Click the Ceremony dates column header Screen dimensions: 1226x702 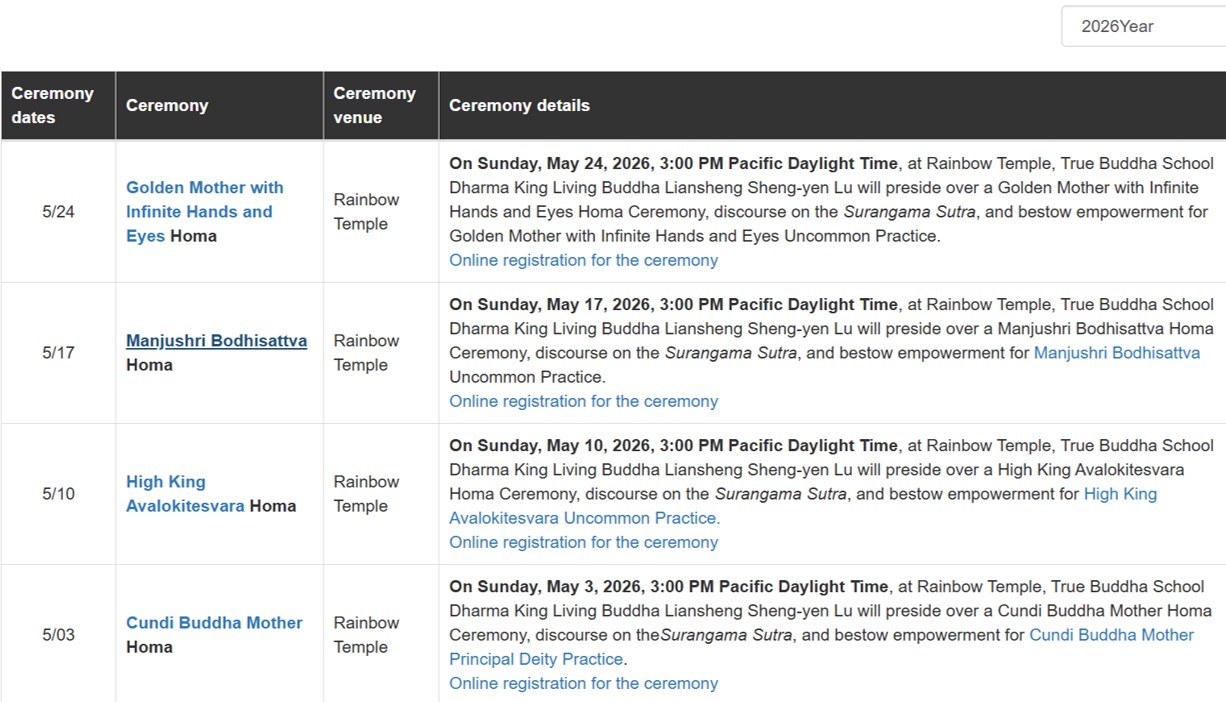pyautogui.click(x=53, y=105)
